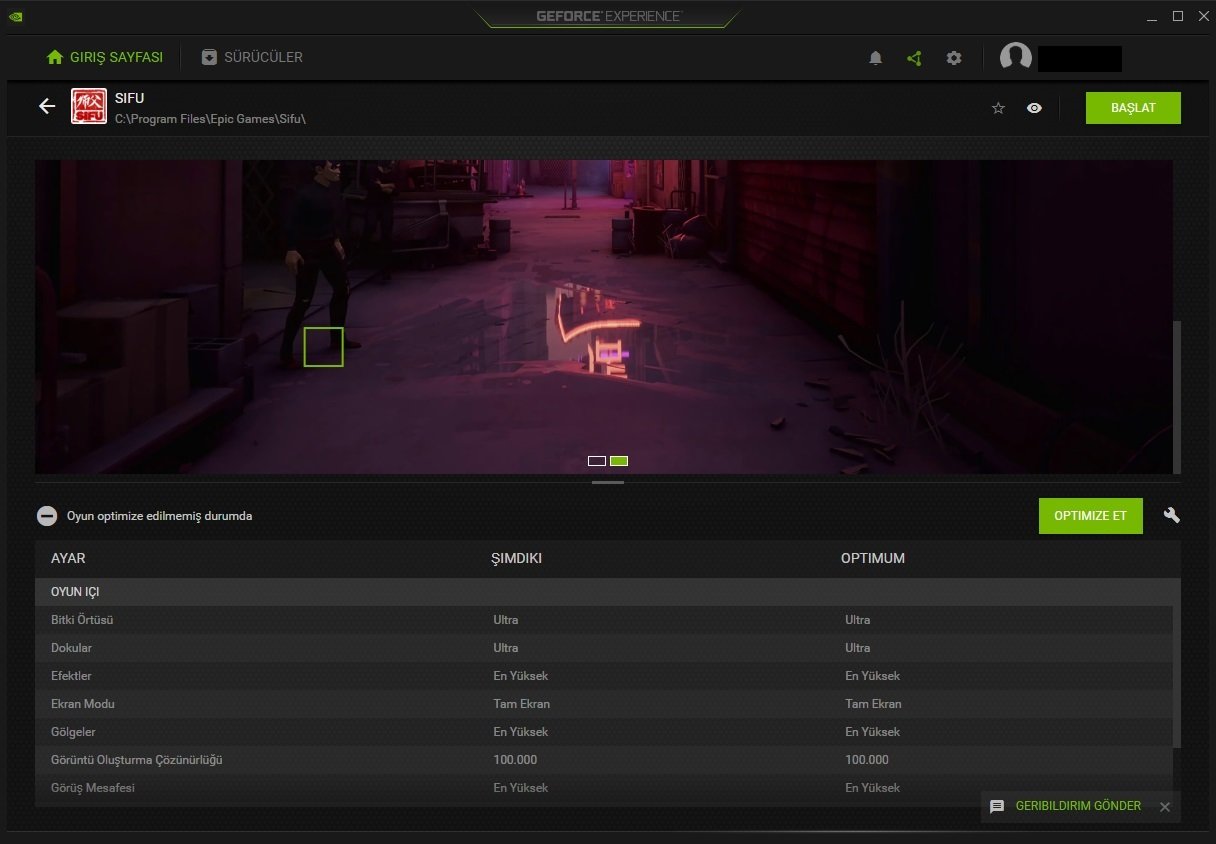Open the settings gear
The image size is (1216, 844).
(954, 58)
